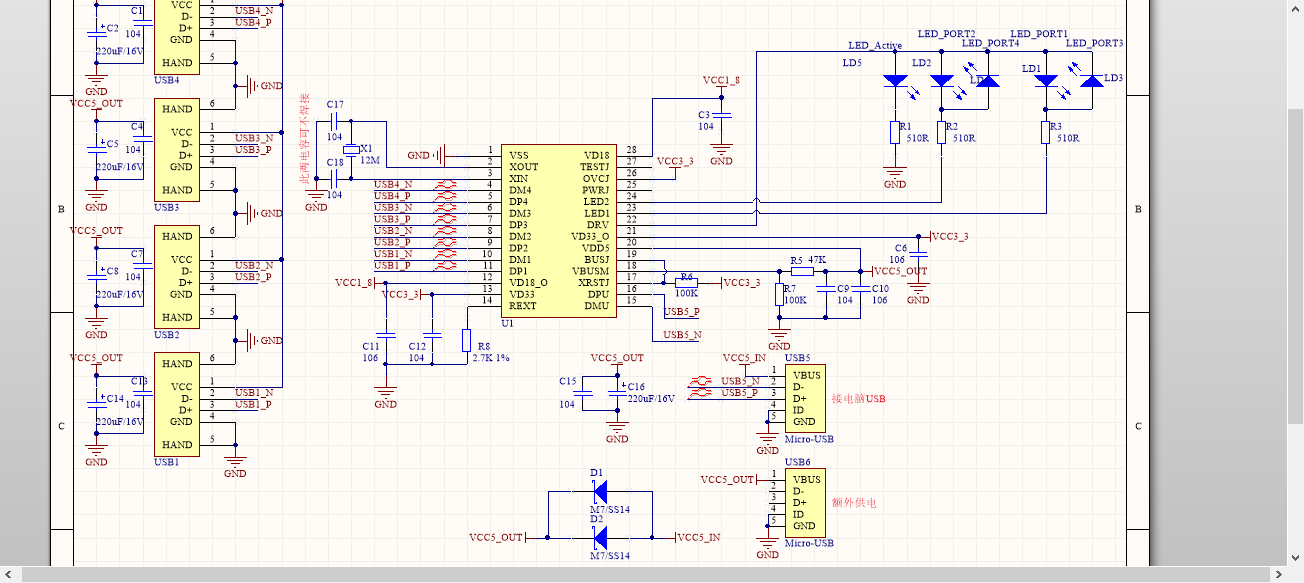Select LED LD3 on the right

click(1090, 80)
